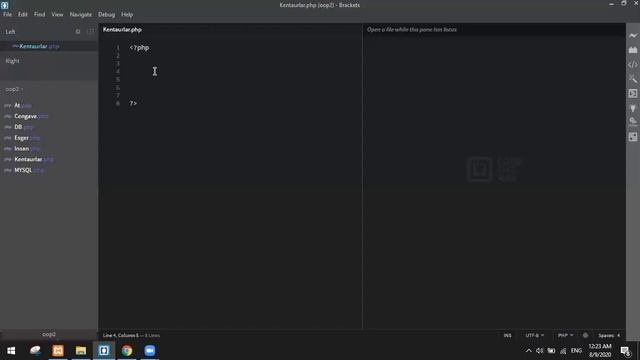This screenshot has width=640, height=360.
Task: Click line number 5 in the gutter
Action: 118,80
